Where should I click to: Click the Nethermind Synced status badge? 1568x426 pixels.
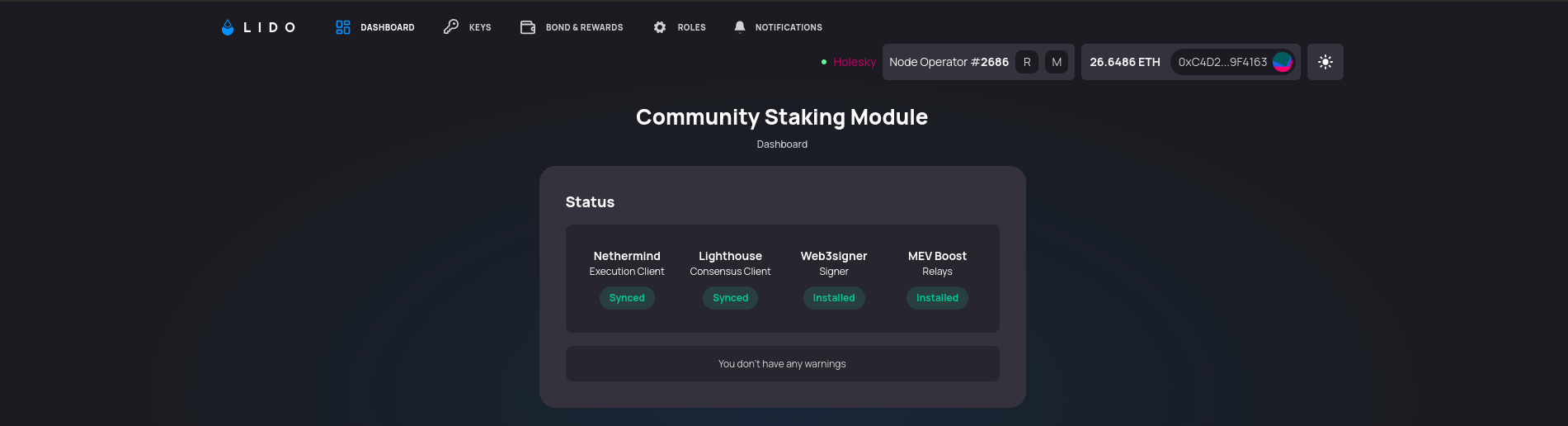tap(627, 298)
